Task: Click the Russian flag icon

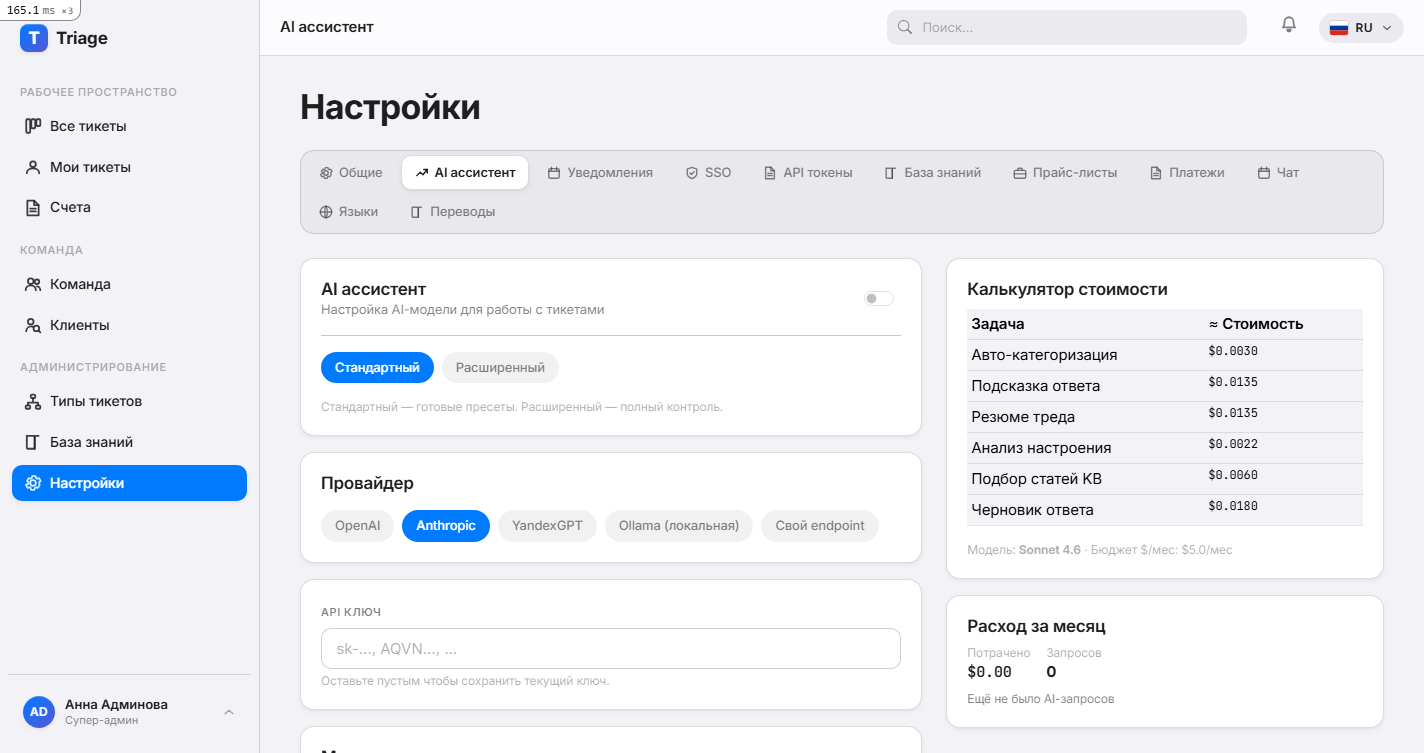Action: click(x=1338, y=28)
